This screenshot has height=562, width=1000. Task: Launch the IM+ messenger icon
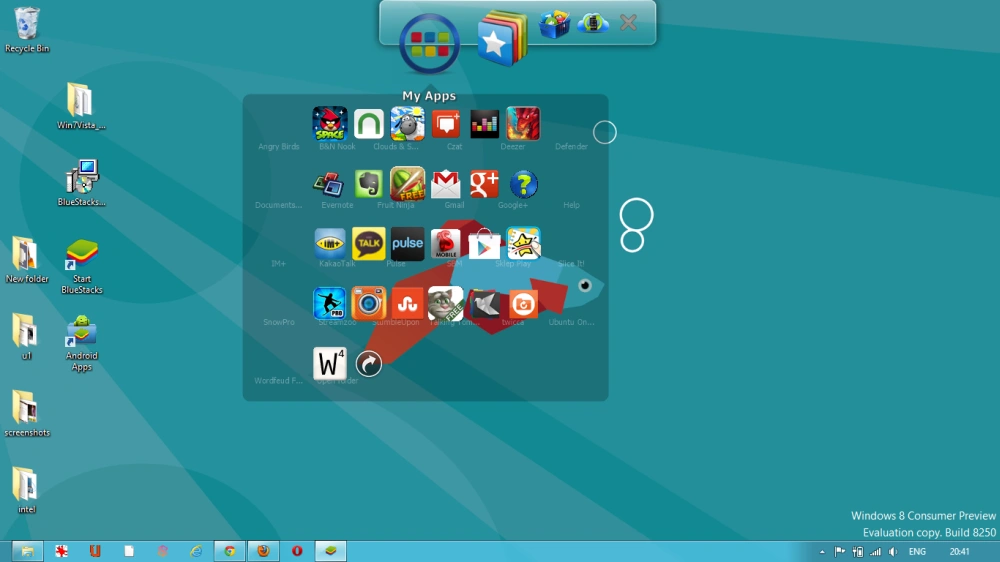click(330, 243)
